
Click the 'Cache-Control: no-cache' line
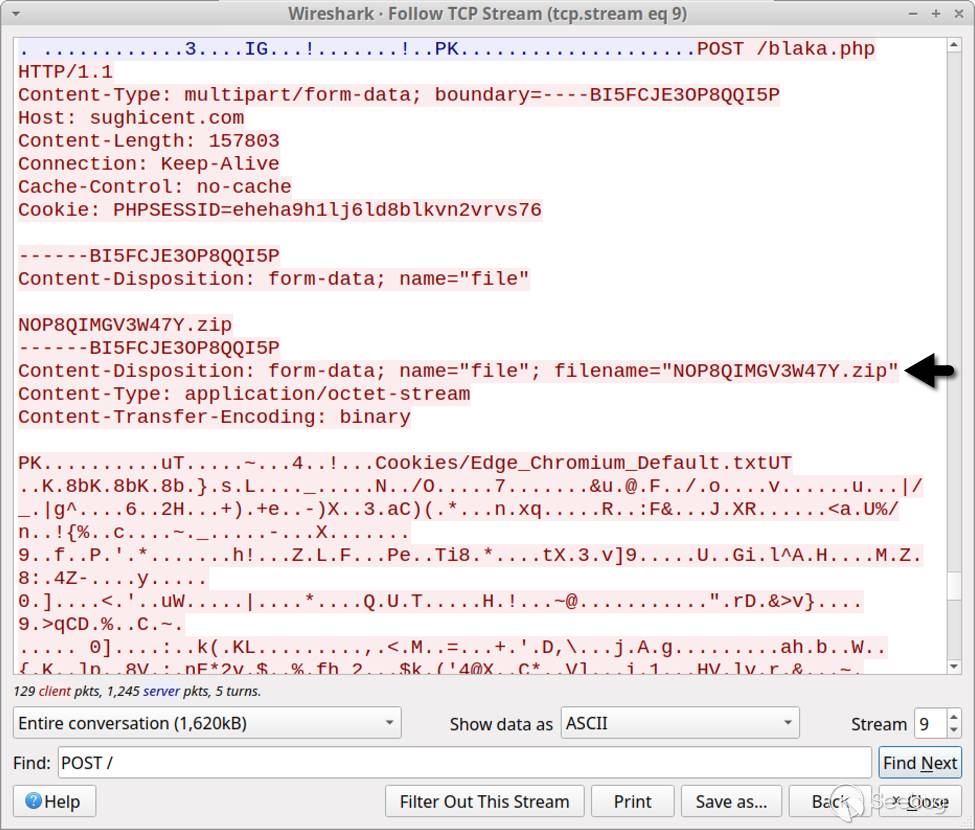(x=155, y=187)
